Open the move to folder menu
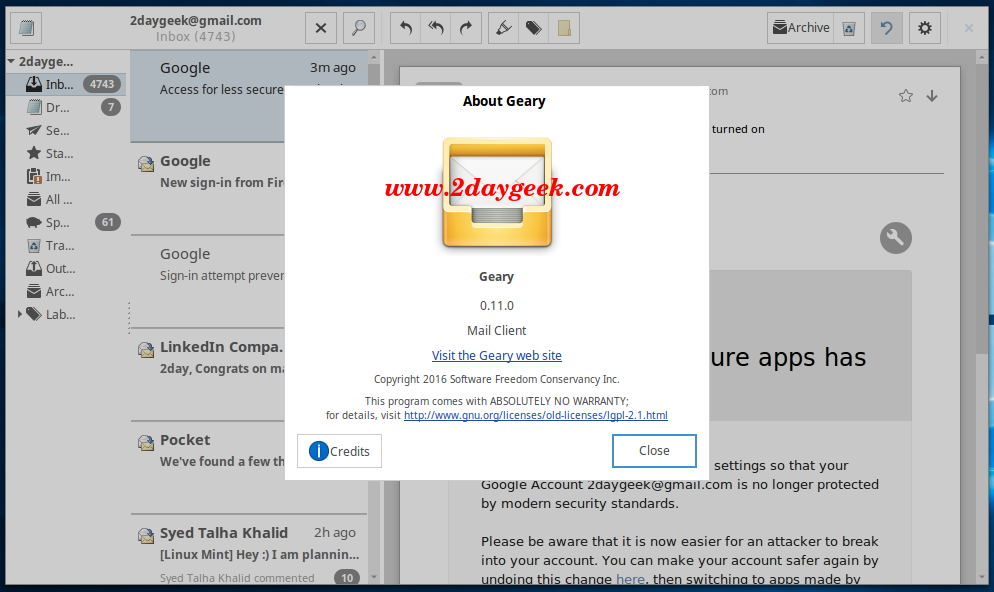Screen dimensions: 994x592 pos(564,28)
